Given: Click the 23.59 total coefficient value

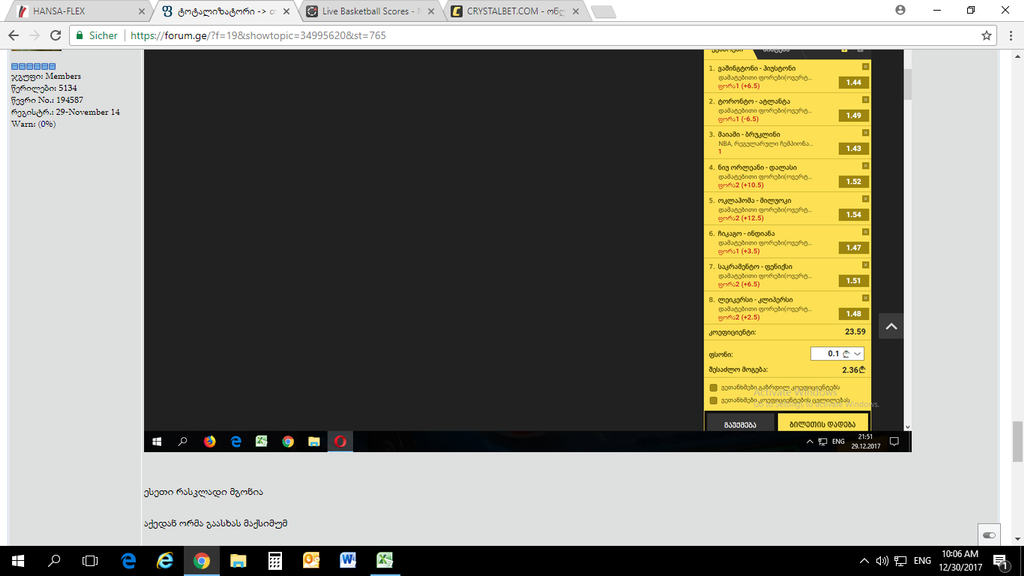Looking at the screenshot, I should (855, 332).
